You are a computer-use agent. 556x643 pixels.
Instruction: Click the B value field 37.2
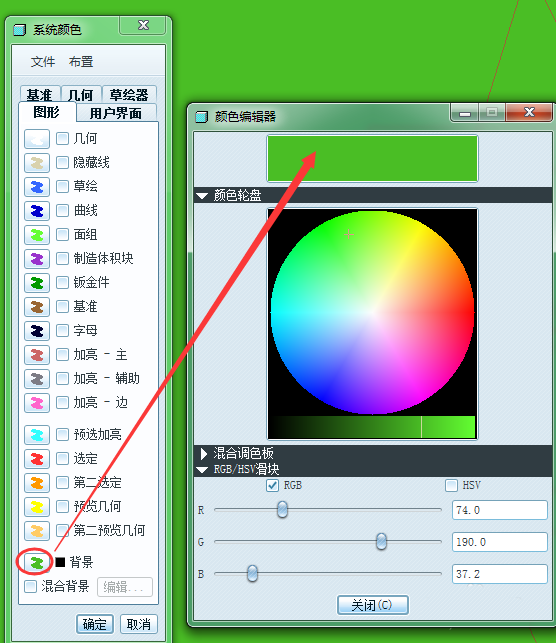499,574
